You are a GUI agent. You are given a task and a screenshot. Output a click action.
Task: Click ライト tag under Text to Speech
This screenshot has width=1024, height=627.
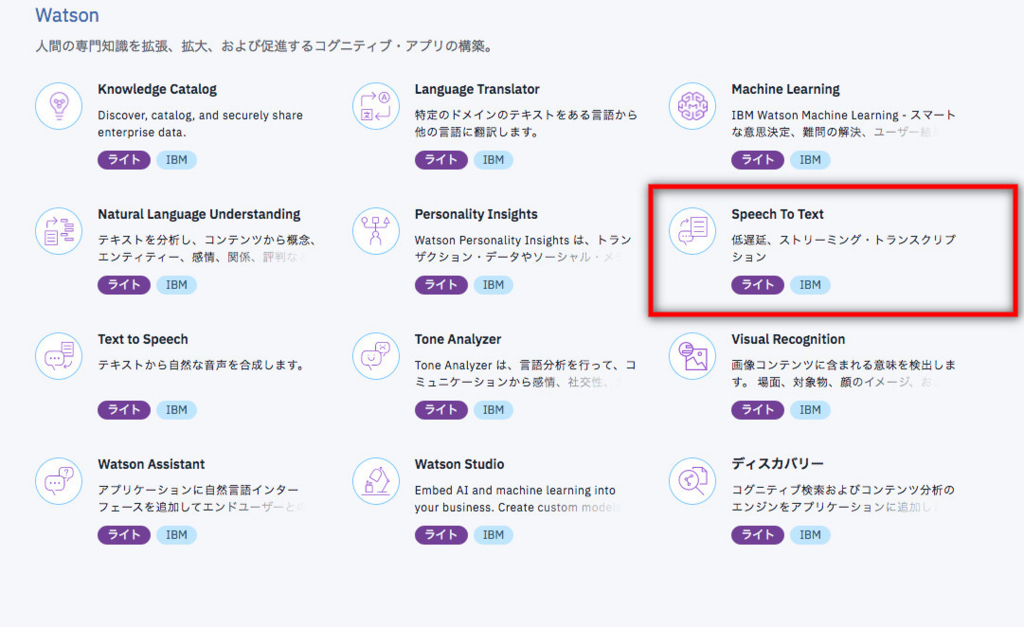124,410
